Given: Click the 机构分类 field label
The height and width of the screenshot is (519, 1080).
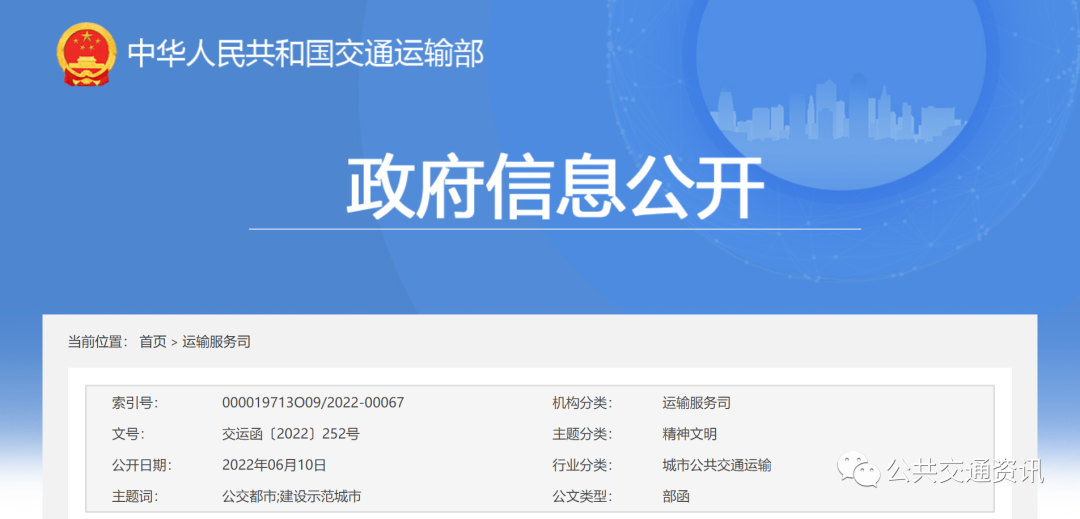Looking at the screenshot, I should point(582,403).
